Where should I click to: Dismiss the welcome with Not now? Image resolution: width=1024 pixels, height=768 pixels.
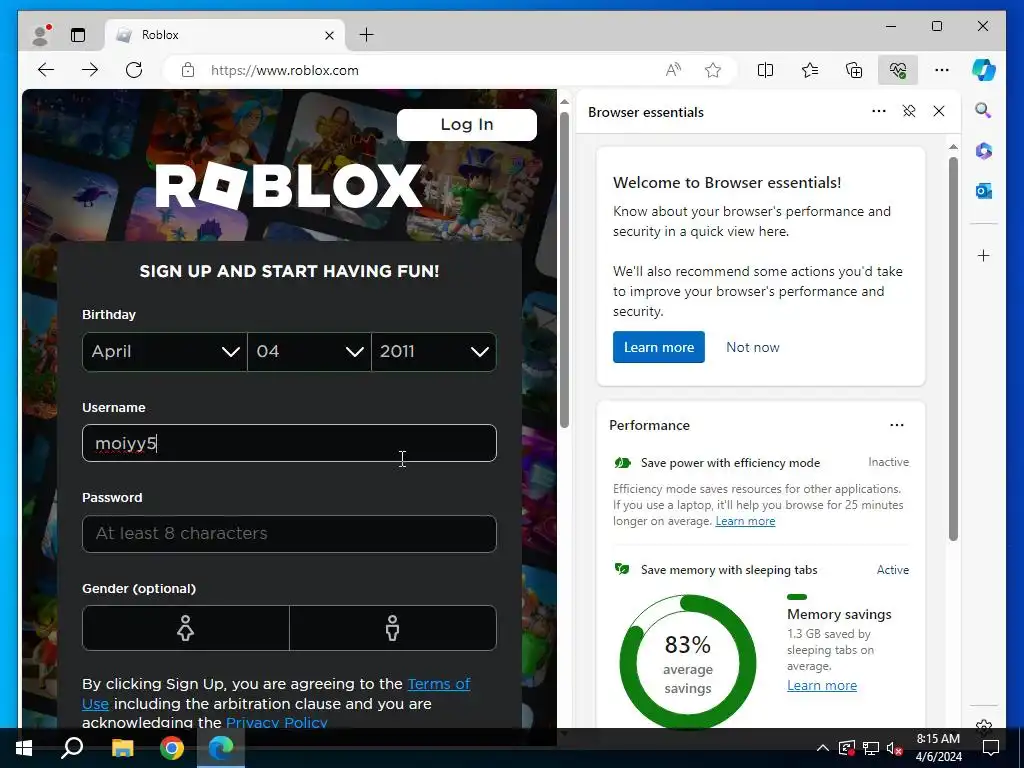[752, 347]
